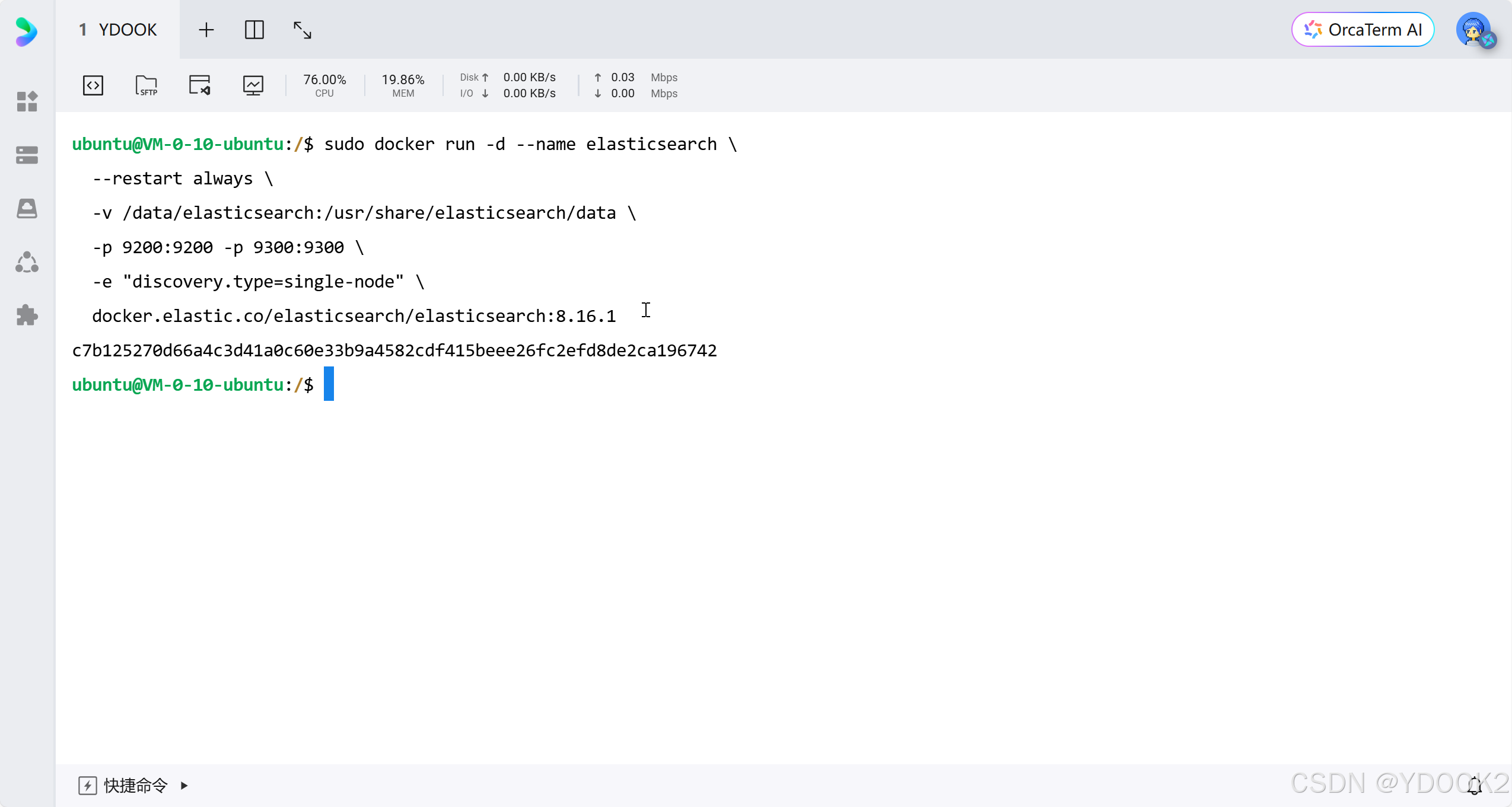
Task: Open the plugins panel with puzzle icon
Action: tap(27, 314)
